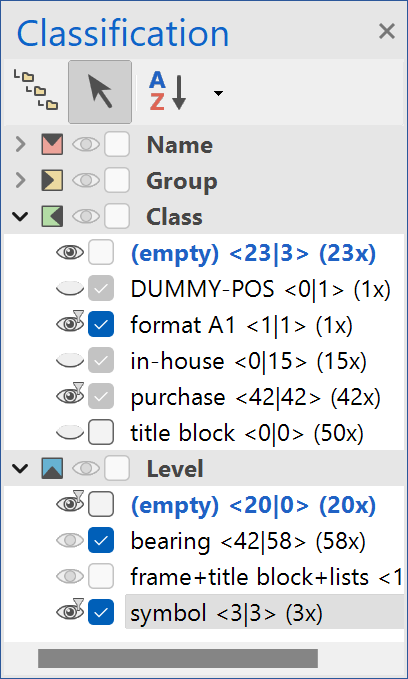Uncheck the bearing checkbox
408x679 pixels.
[x=101, y=540]
